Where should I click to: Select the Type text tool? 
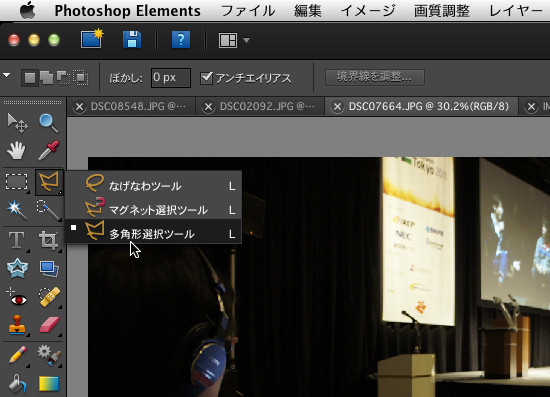[16, 241]
